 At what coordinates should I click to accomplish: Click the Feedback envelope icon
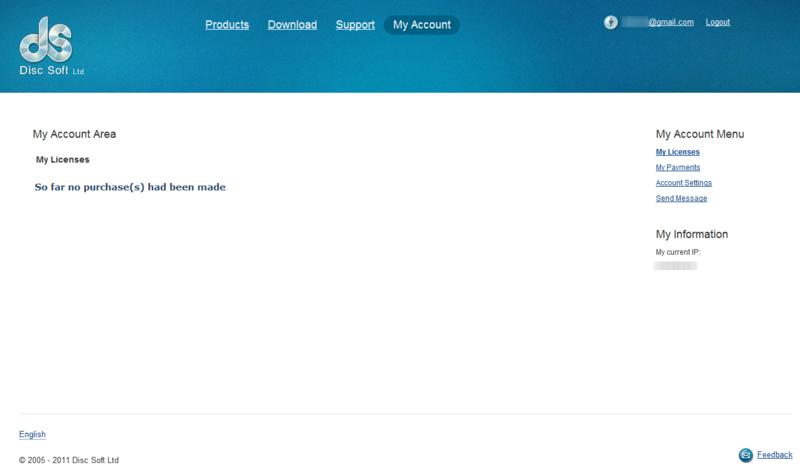click(745, 455)
